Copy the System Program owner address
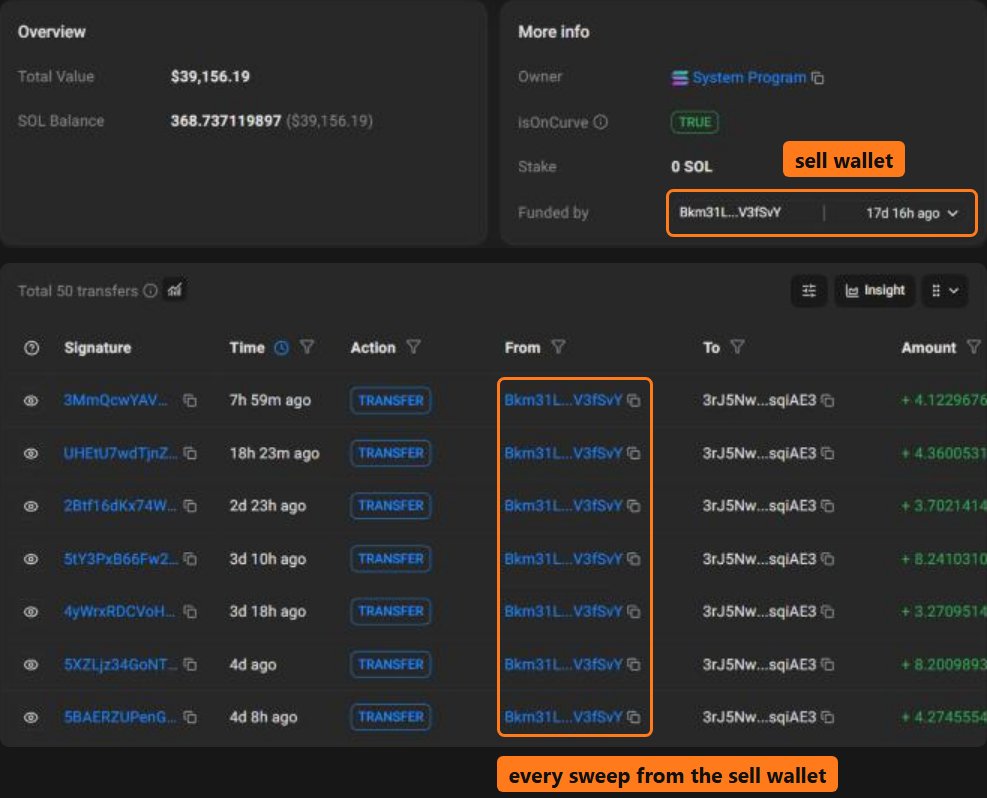Screen dimensions: 987x798 [x=818, y=78]
